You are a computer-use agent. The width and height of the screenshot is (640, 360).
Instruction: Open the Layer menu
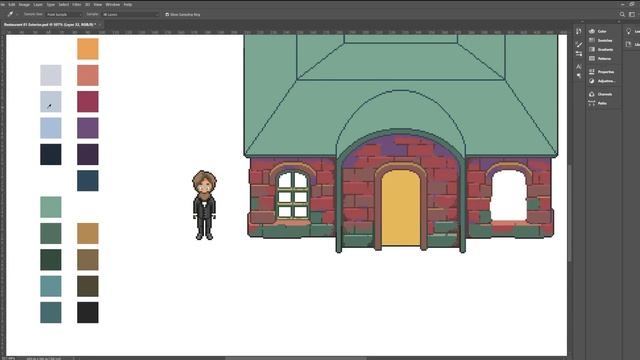(38, 4)
